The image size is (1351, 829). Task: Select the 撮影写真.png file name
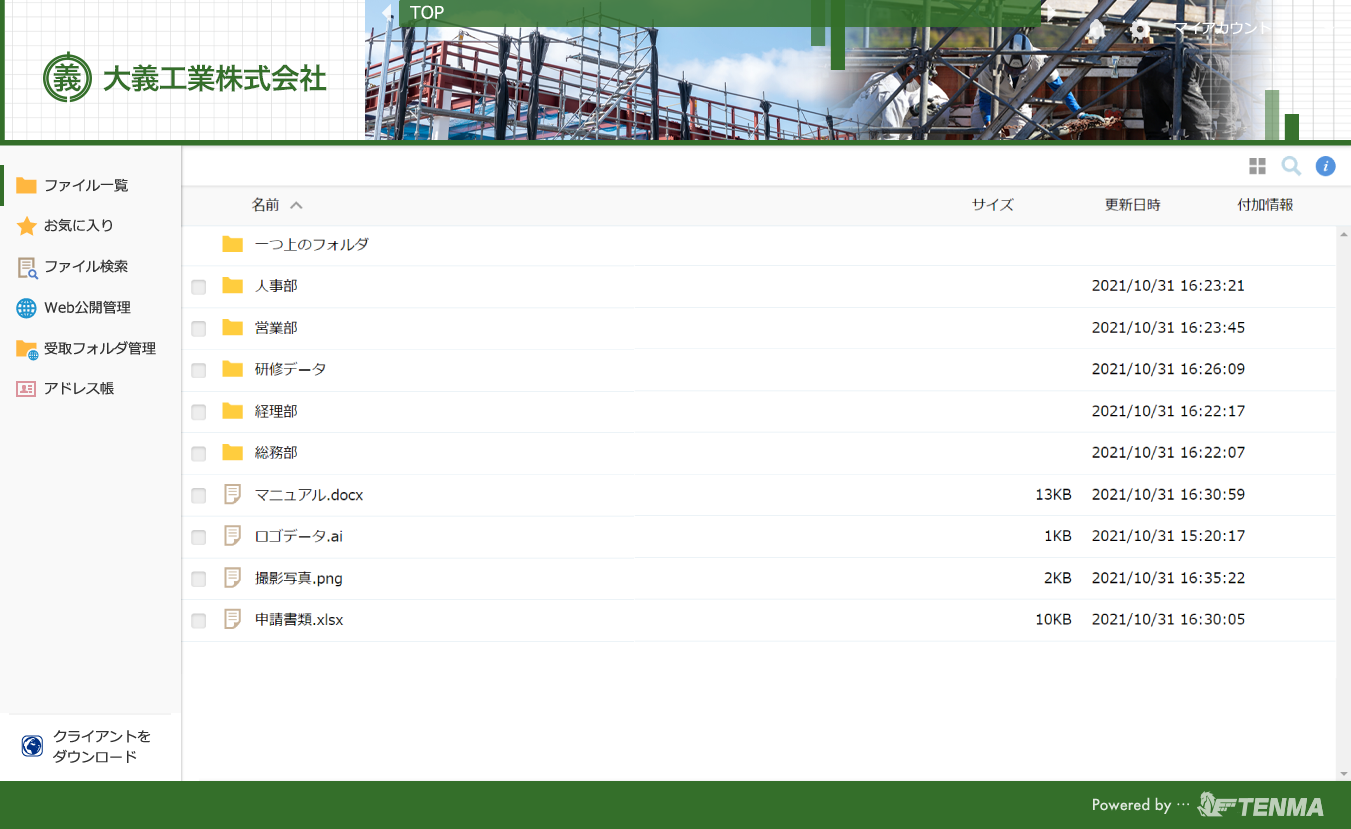tap(299, 578)
